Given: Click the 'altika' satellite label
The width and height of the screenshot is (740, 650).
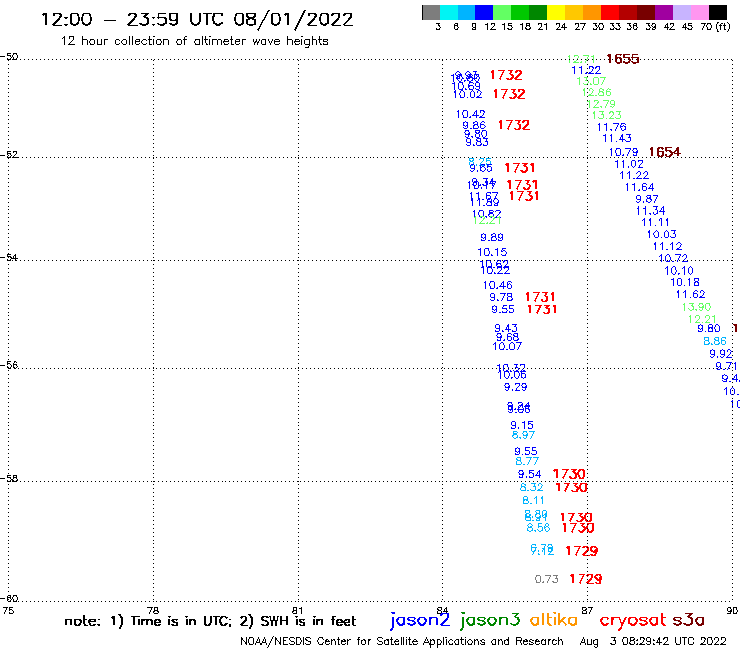Looking at the screenshot, I should click(553, 619).
